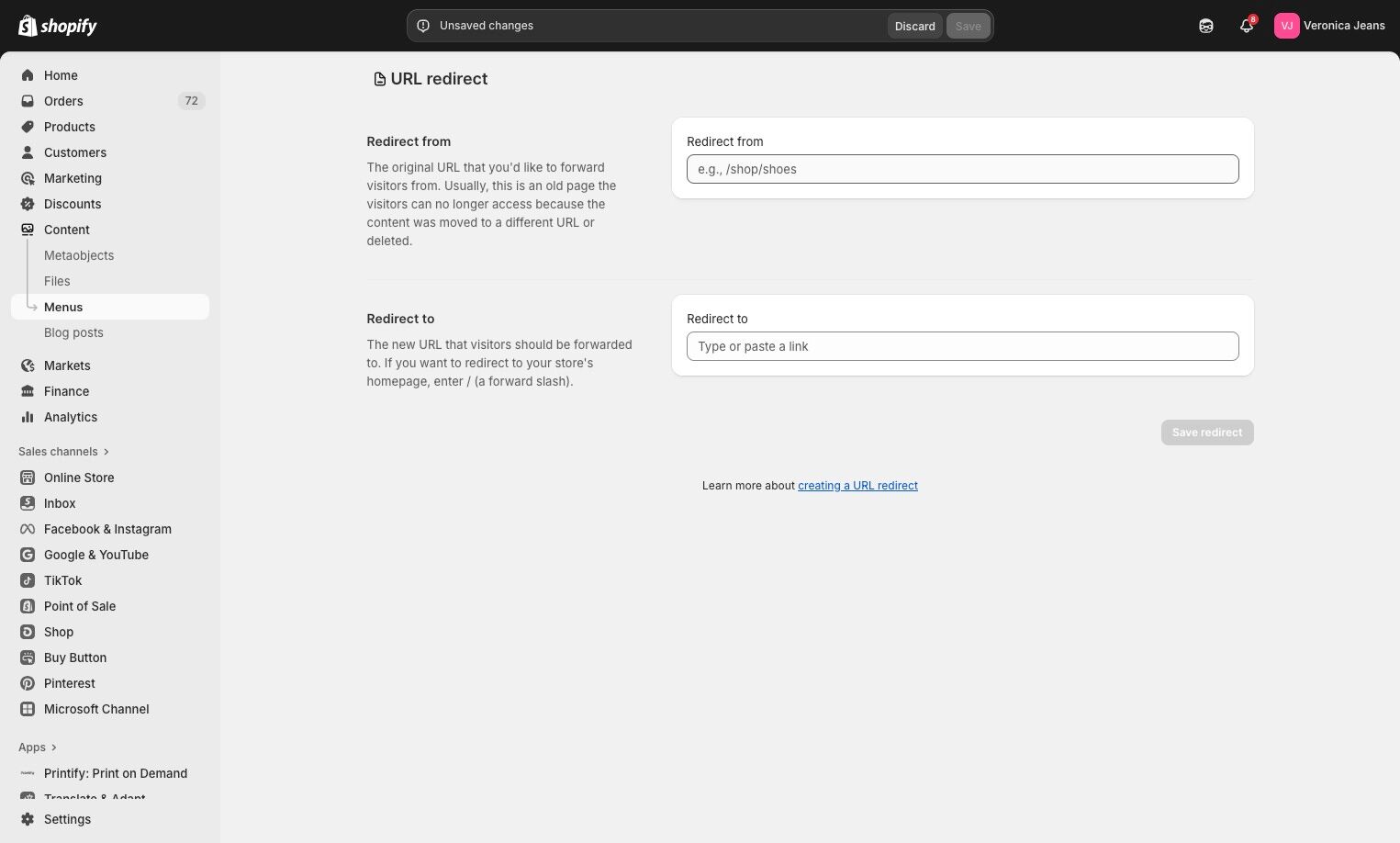The height and width of the screenshot is (843, 1400).
Task: Click the Facebook & Instagram Meta icon
Action: (28, 529)
